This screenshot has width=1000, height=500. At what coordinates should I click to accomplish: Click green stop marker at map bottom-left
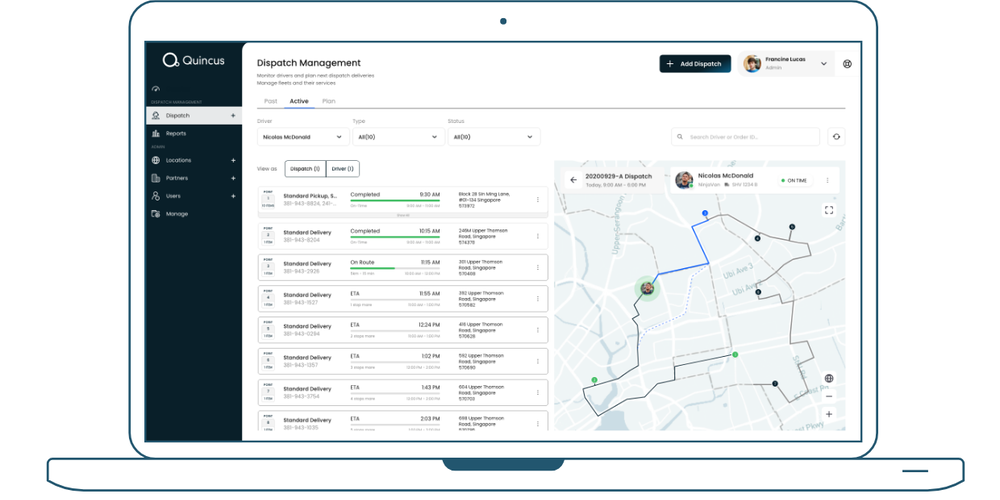(x=594, y=380)
